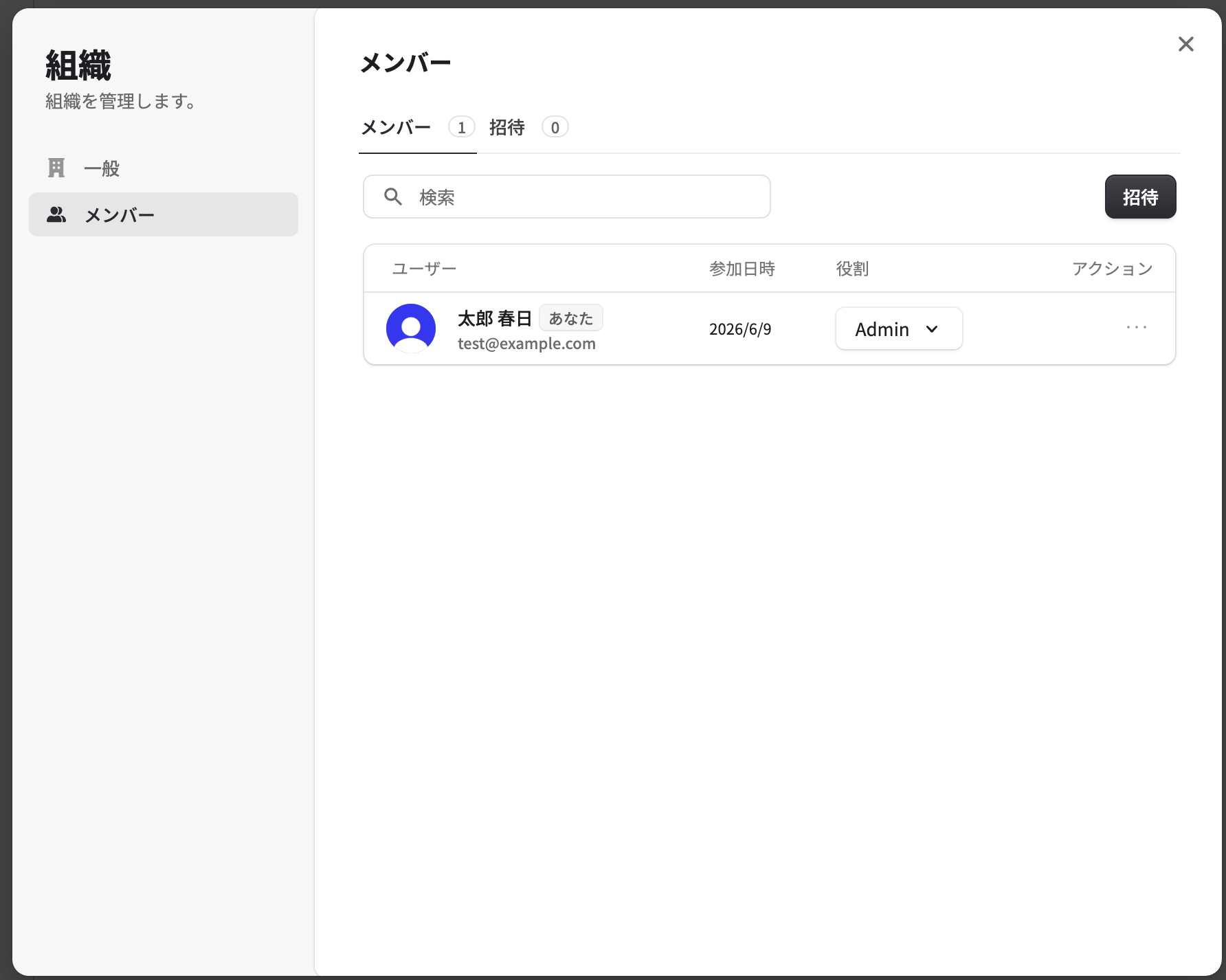This screenshot has width=1226, height=980.
Task: Click the member count badge 1
Action: [462, 127]
